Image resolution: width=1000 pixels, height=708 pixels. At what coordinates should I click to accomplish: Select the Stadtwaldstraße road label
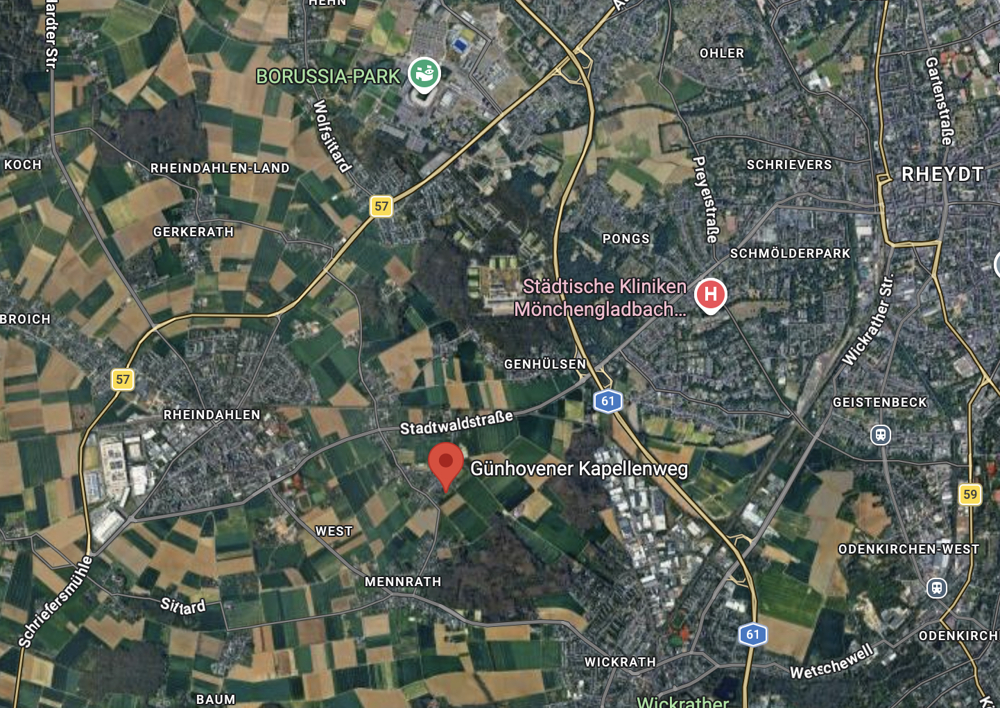457,423
